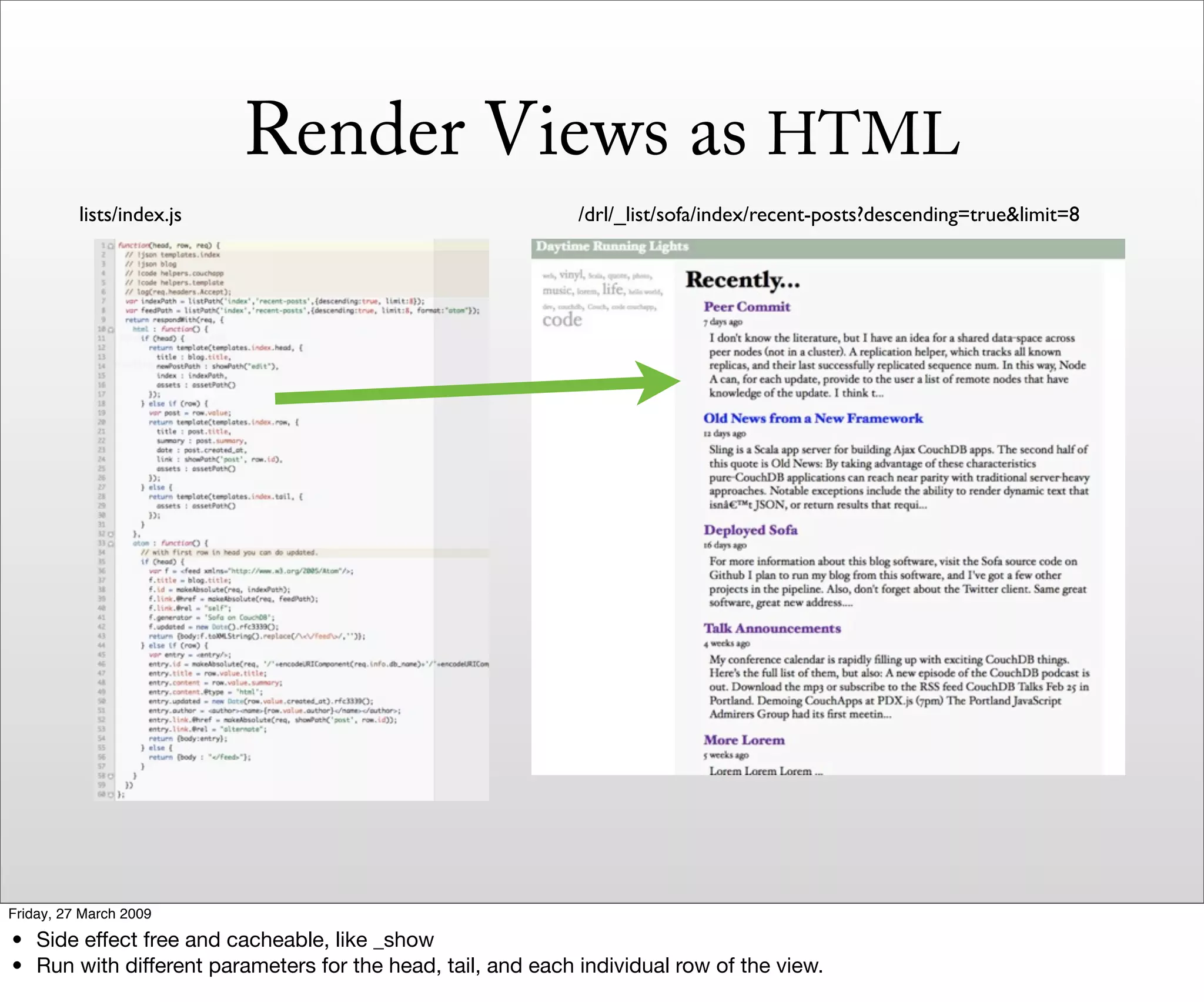
Task: Click the 'lists/index.js' label
Action: tap(131, 215)
